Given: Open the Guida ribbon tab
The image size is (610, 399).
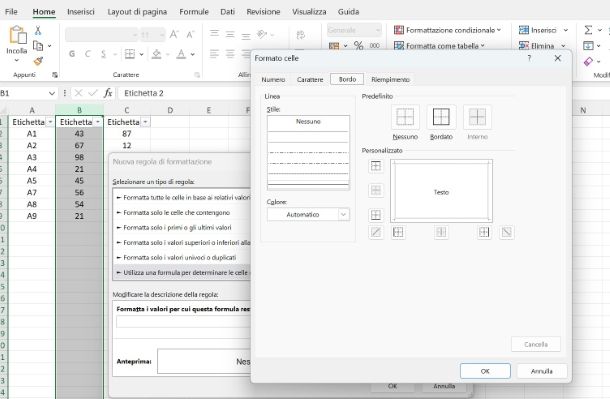Looking at the screenshot, I should click(348, 12).
